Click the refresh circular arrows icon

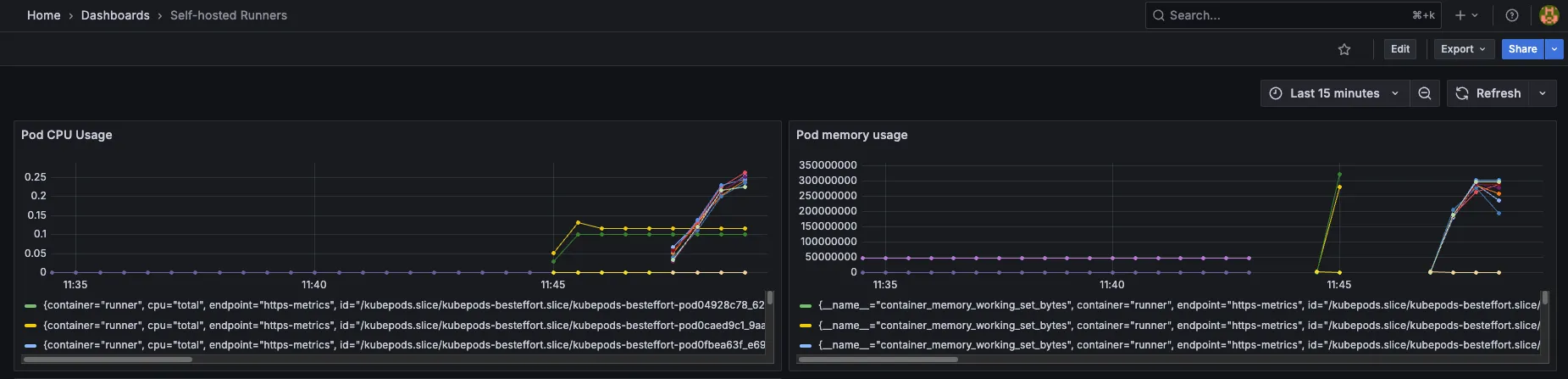point(1462,93)
